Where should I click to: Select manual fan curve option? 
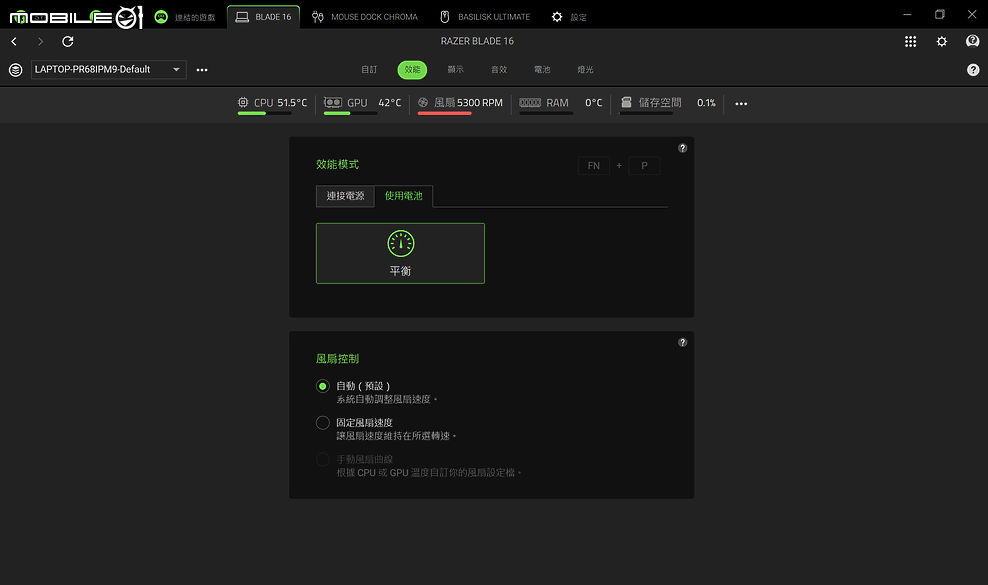(323, 460)
